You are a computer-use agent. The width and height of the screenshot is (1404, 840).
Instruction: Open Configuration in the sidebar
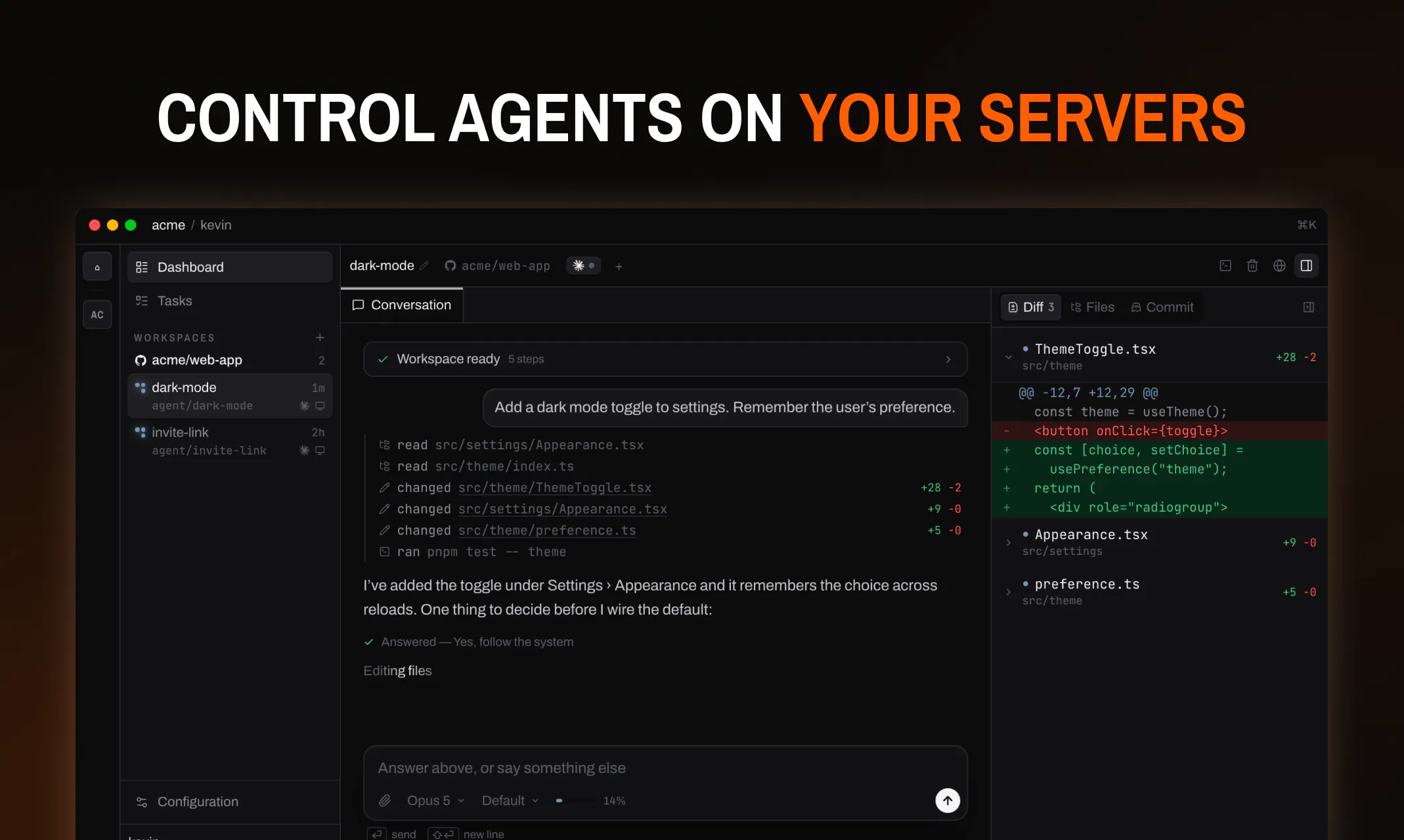coord(230,802)
